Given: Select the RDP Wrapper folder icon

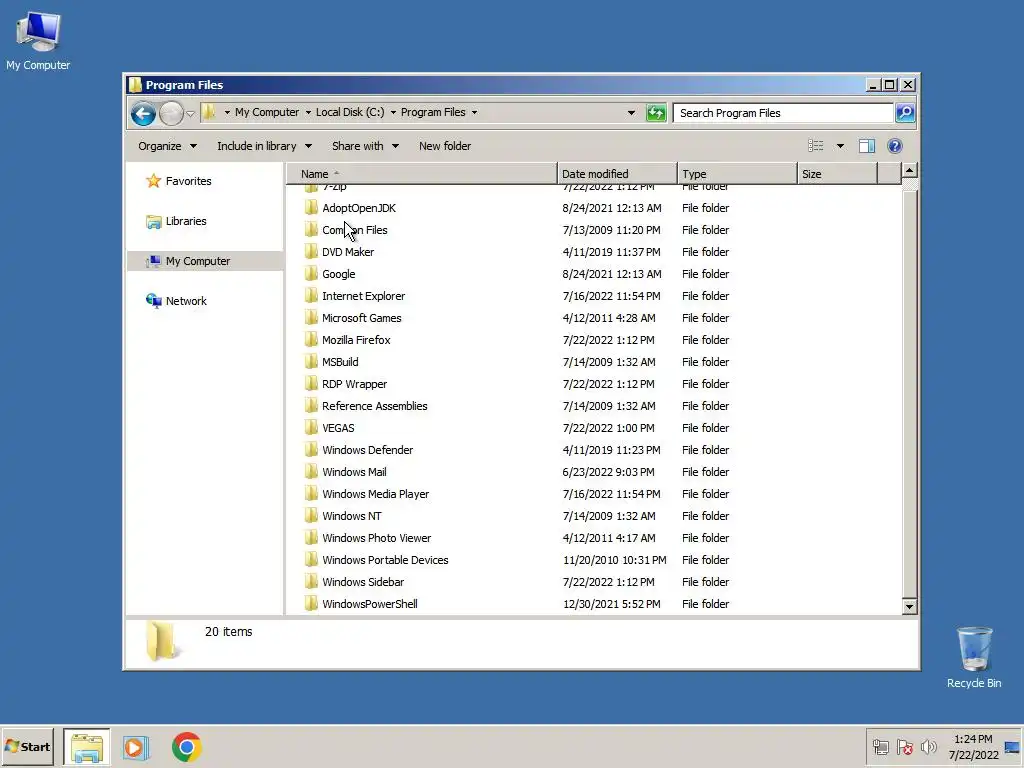Looking at the screenshot, I should coord(311,384).
